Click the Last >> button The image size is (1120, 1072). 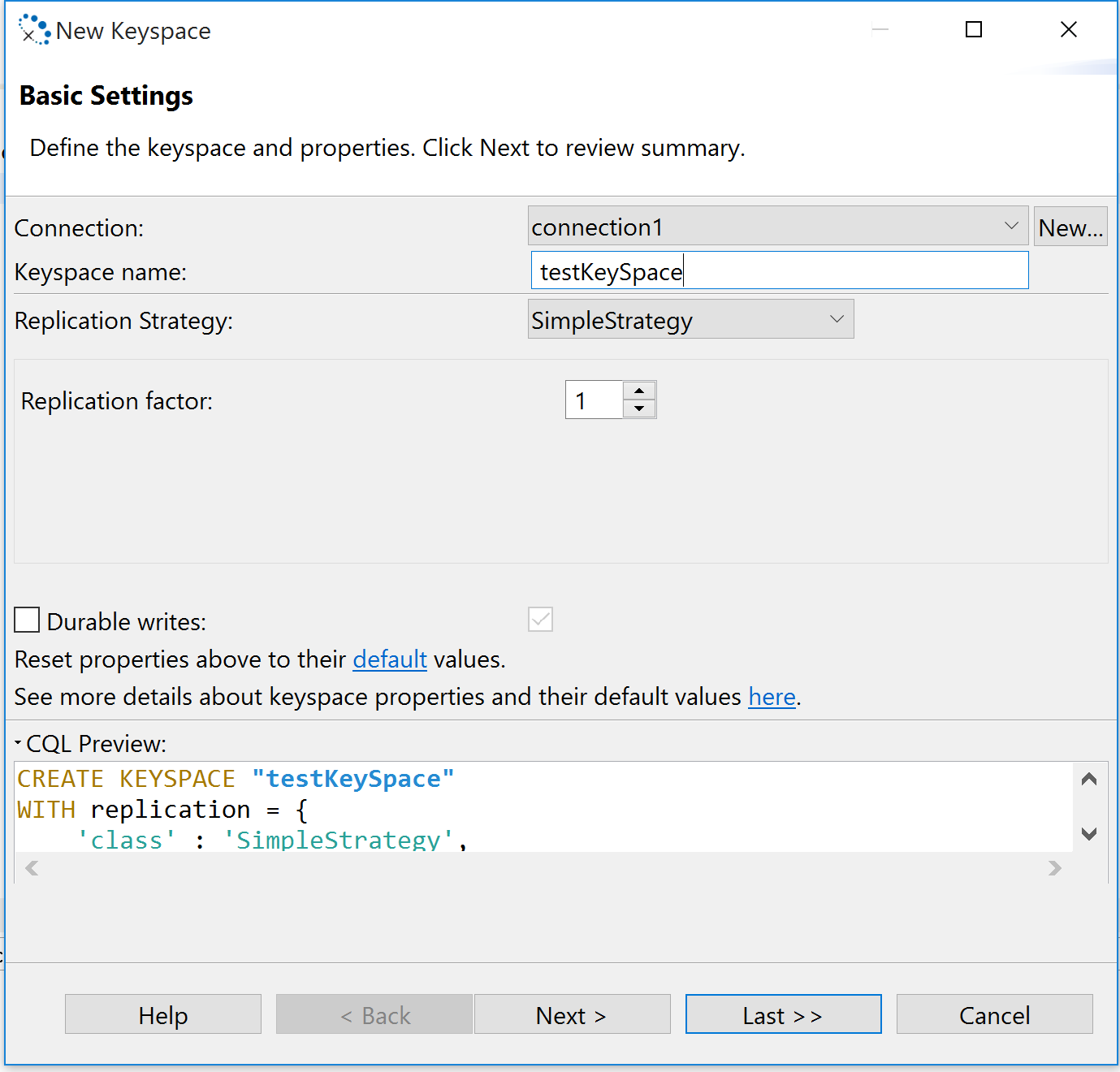(x=784, y=1014)
